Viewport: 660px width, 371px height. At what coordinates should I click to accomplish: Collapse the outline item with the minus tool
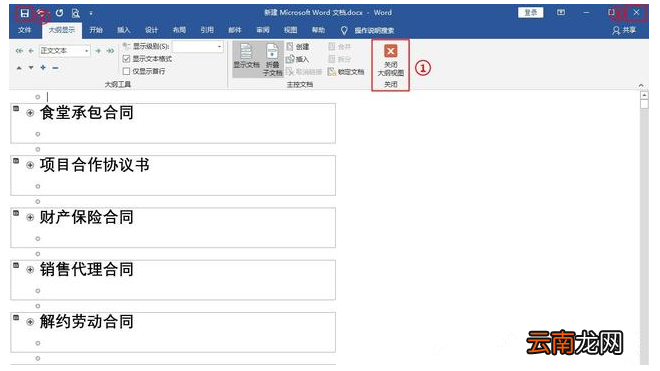pyautogui.click(x=56, y=68)
